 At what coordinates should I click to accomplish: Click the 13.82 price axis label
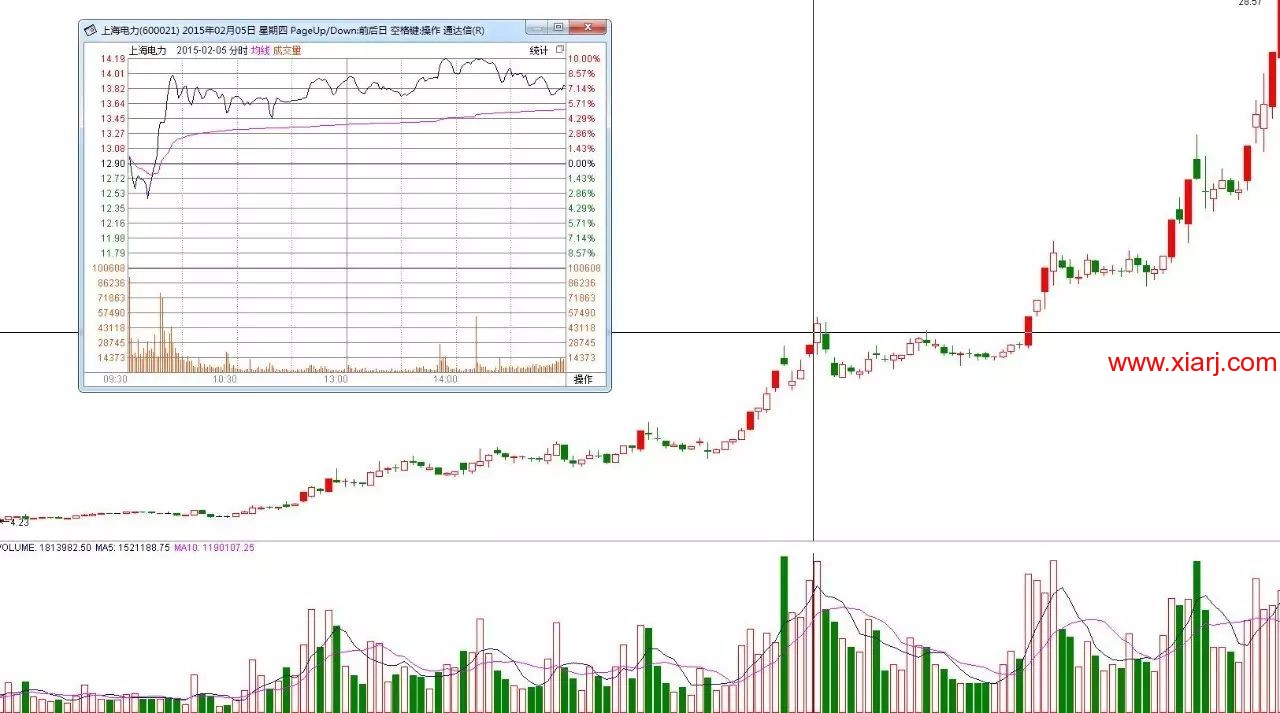[x=112, y=89]
